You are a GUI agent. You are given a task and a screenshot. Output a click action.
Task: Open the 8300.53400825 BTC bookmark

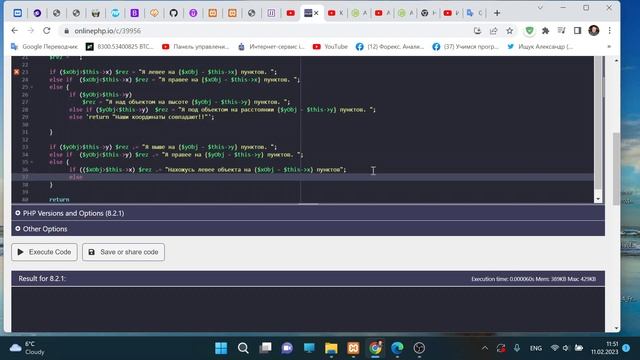click(x=120, y=47)
